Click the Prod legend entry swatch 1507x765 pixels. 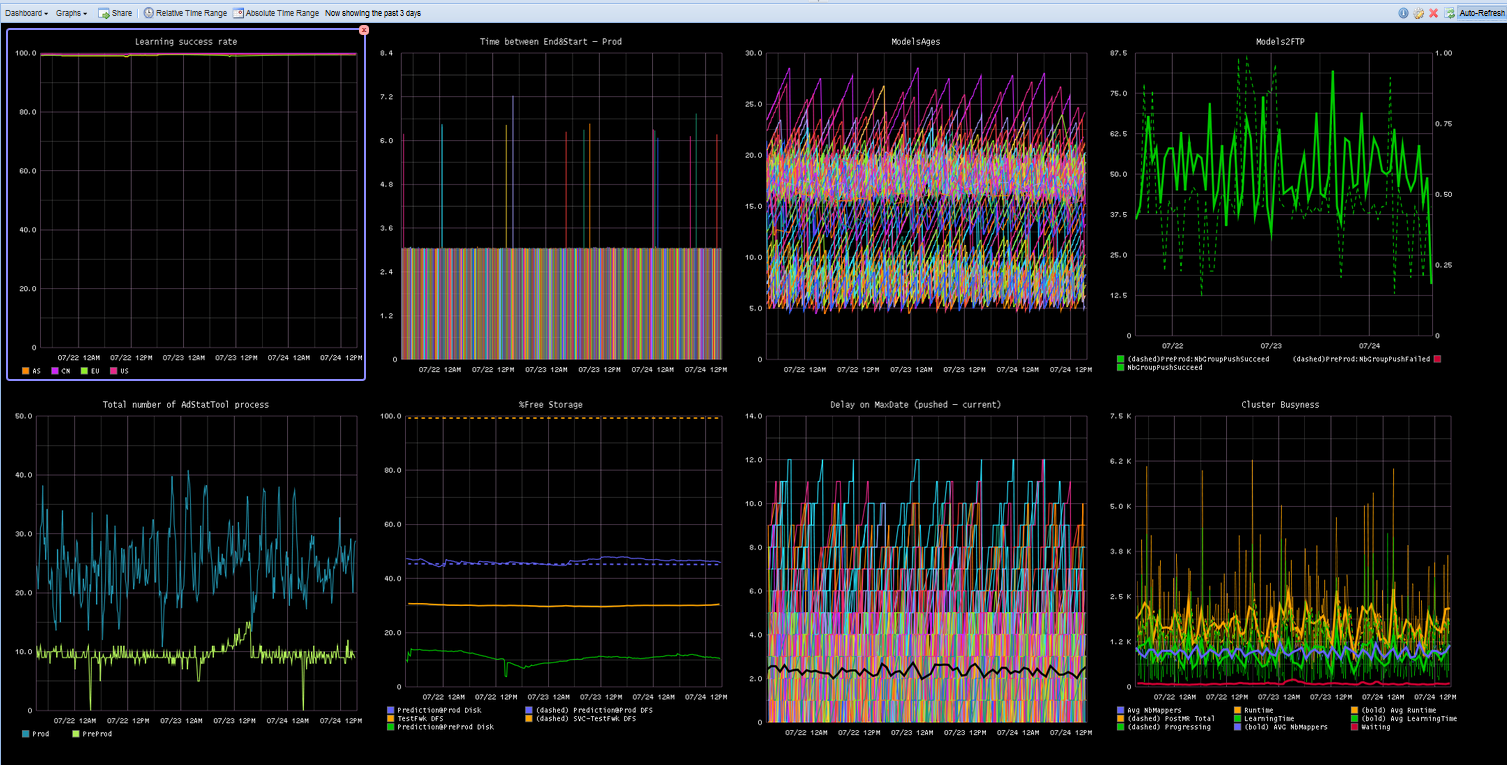pyautogui.click(x=26, y=734)
